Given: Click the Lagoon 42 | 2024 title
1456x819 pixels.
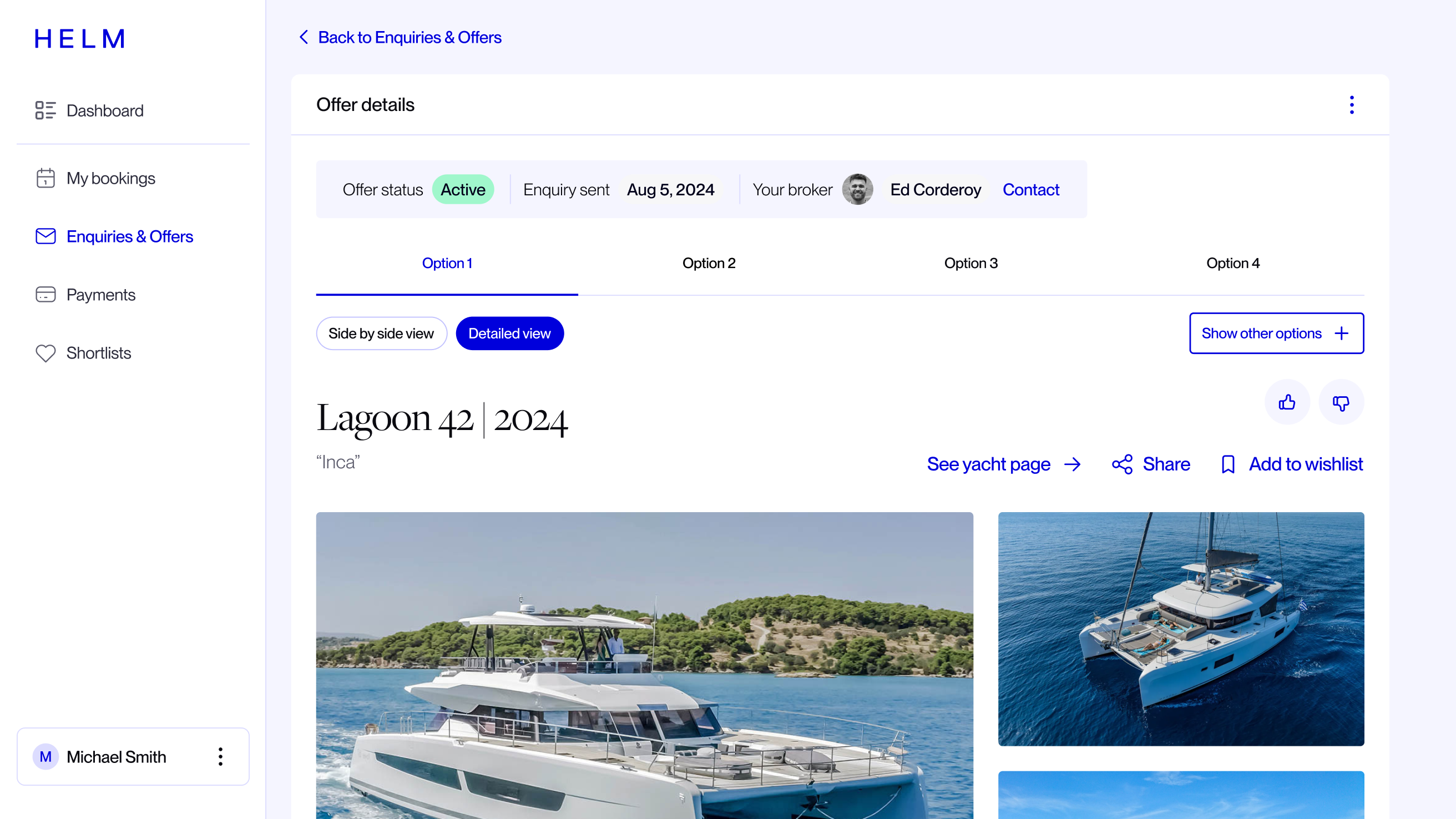Looking at the screenshot, I should click(442, 419).
